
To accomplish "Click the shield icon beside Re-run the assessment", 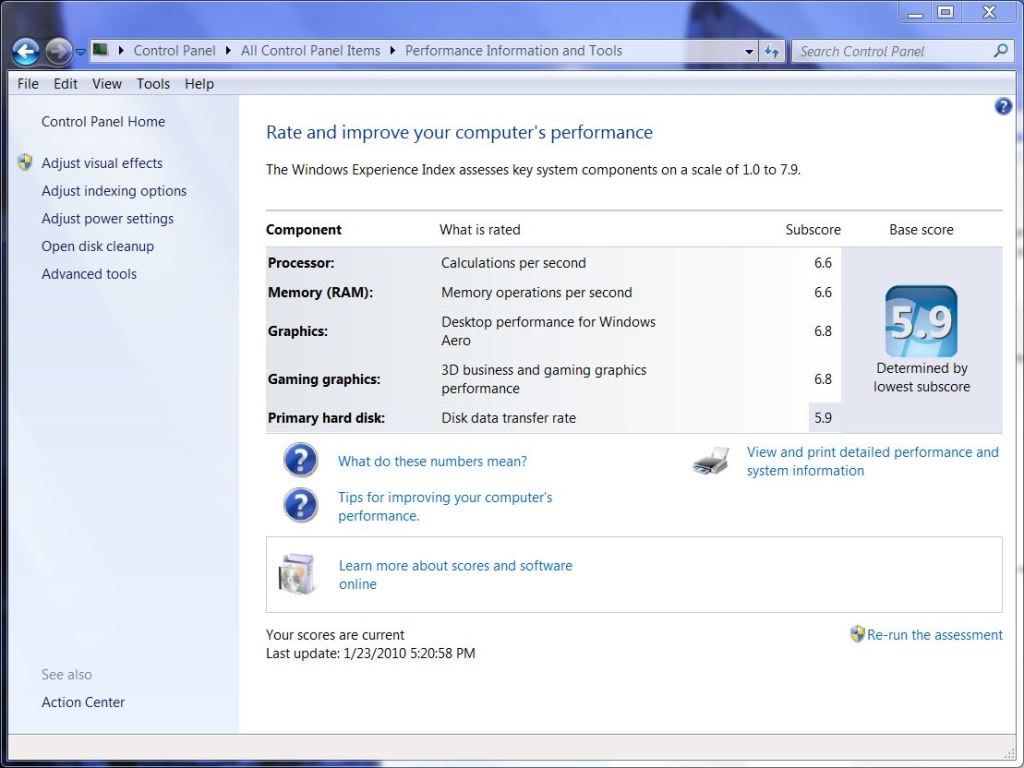I will click(x=857, y=633).
